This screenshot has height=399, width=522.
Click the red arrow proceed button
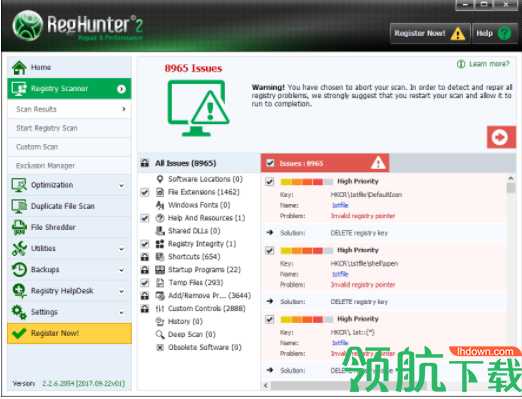pyautogui.click(x=501, y=137)
